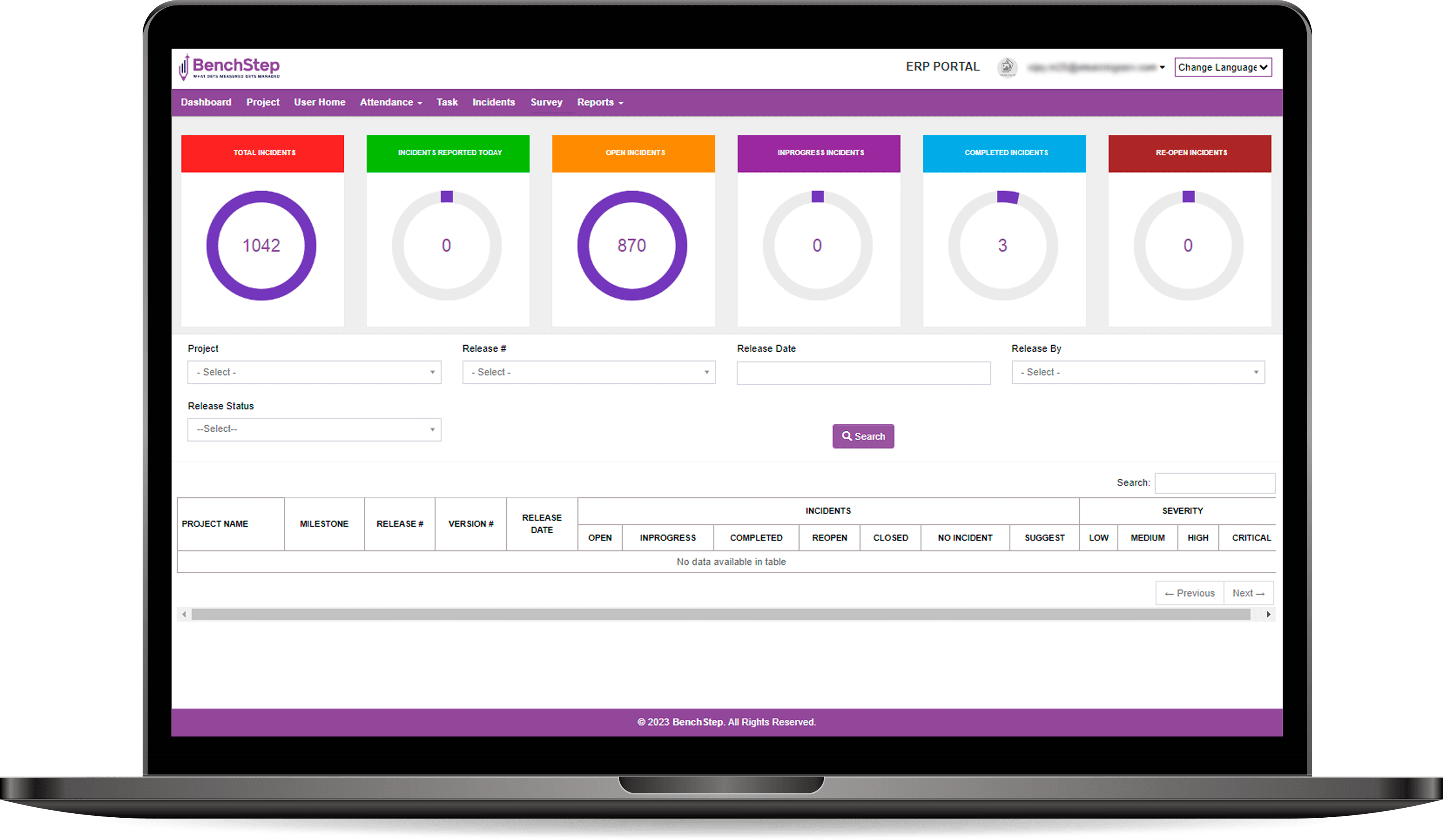
Task: Sort by Completed column header
Action: coord(756,538)
